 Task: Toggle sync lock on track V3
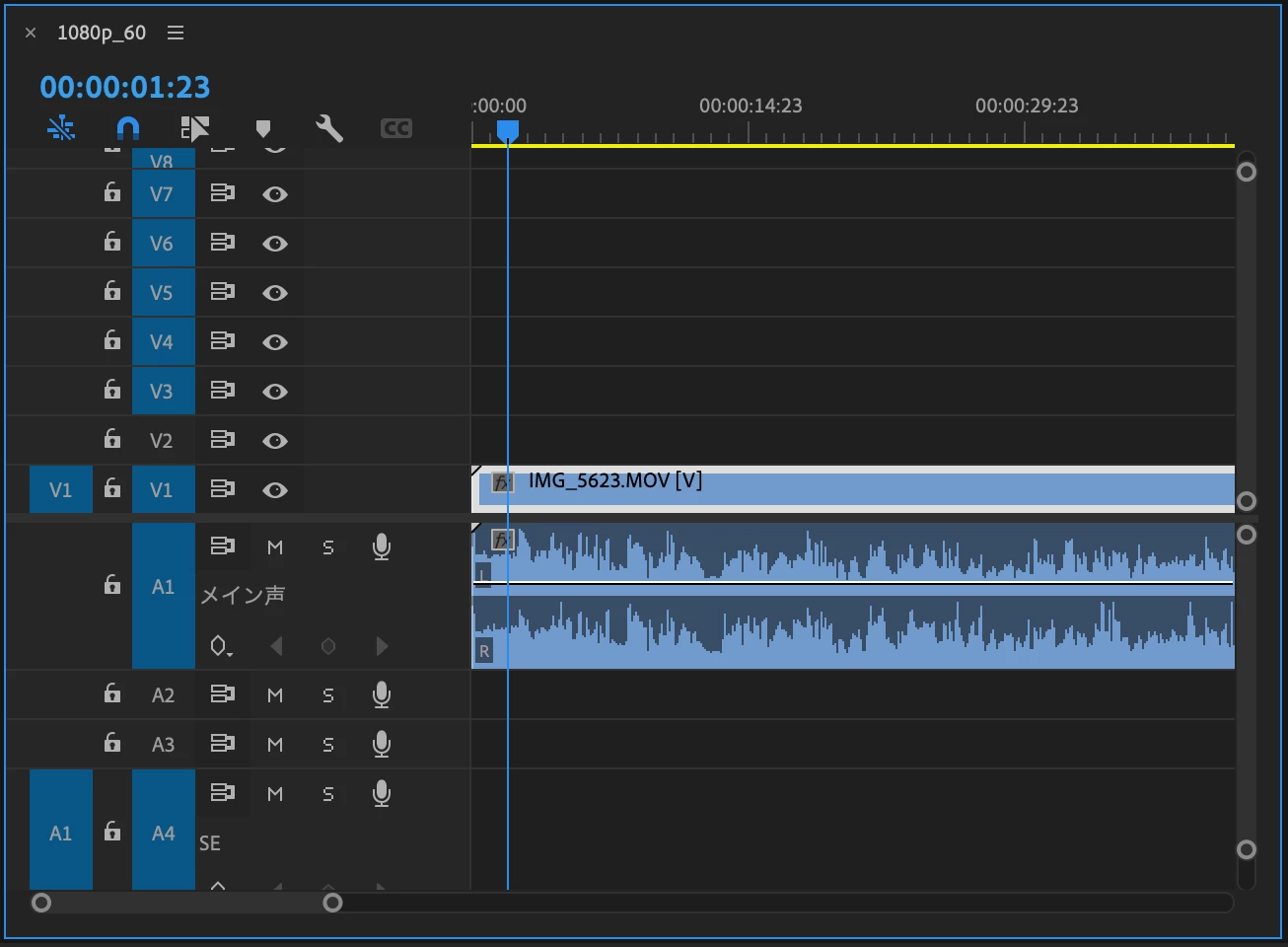pyautogui.click(x=223, y=391)
